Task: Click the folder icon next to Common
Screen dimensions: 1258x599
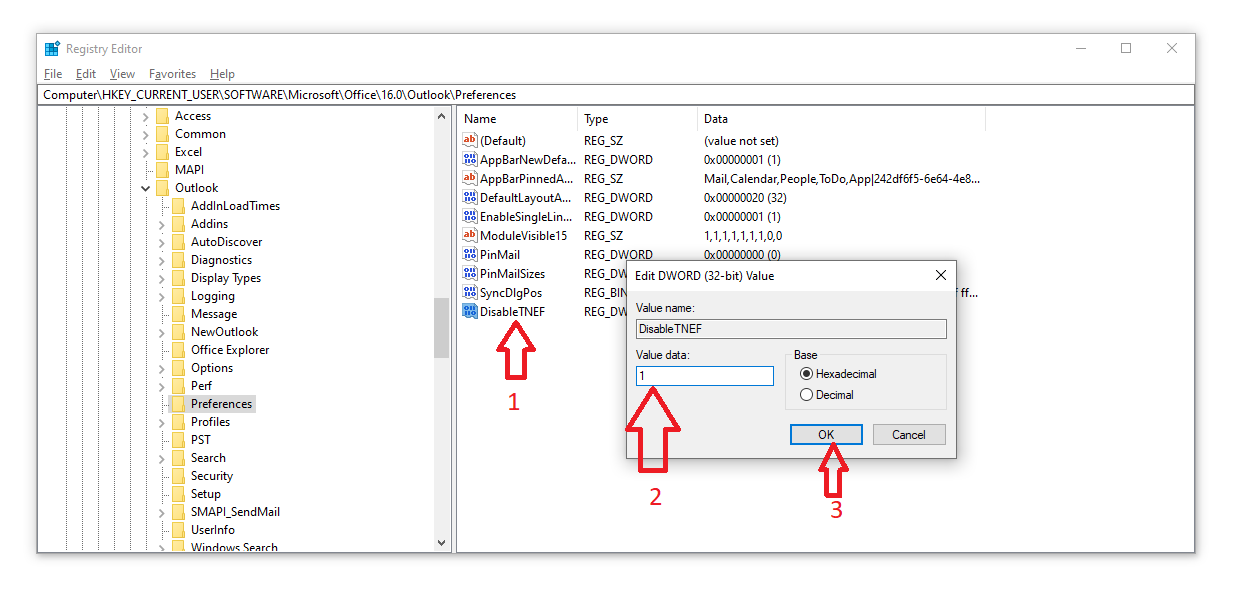Action: pos(163,134)
